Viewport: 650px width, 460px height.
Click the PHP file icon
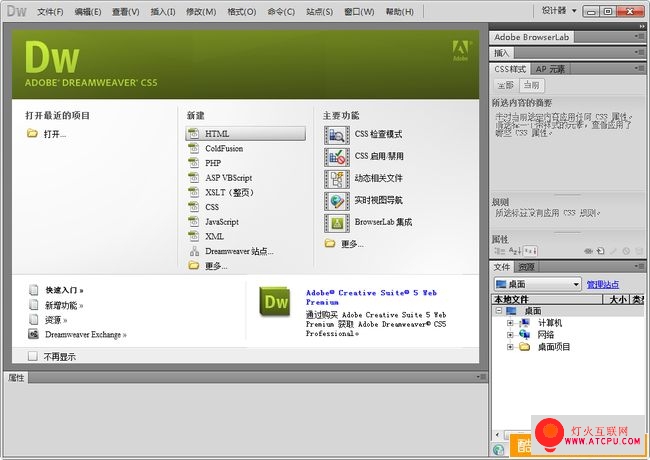pyautogui.click(x=193, y=163)
